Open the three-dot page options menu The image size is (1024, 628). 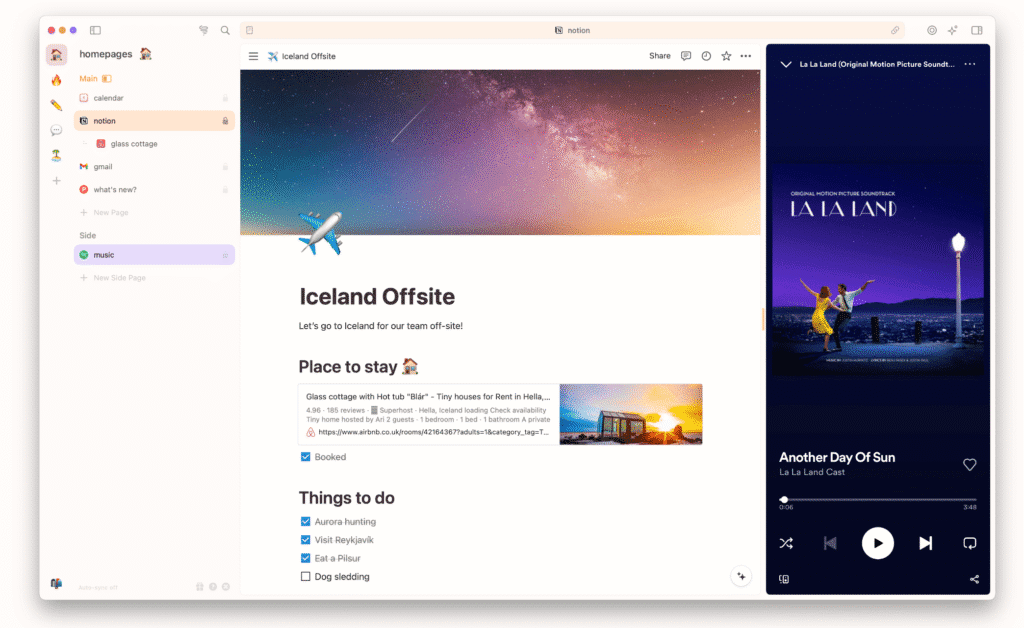point(745,56)
